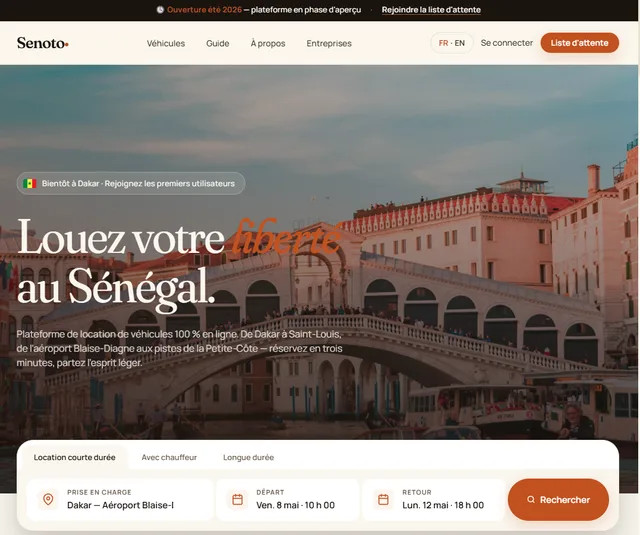
Task: Click the location pin icon
Action: (48, 499)
